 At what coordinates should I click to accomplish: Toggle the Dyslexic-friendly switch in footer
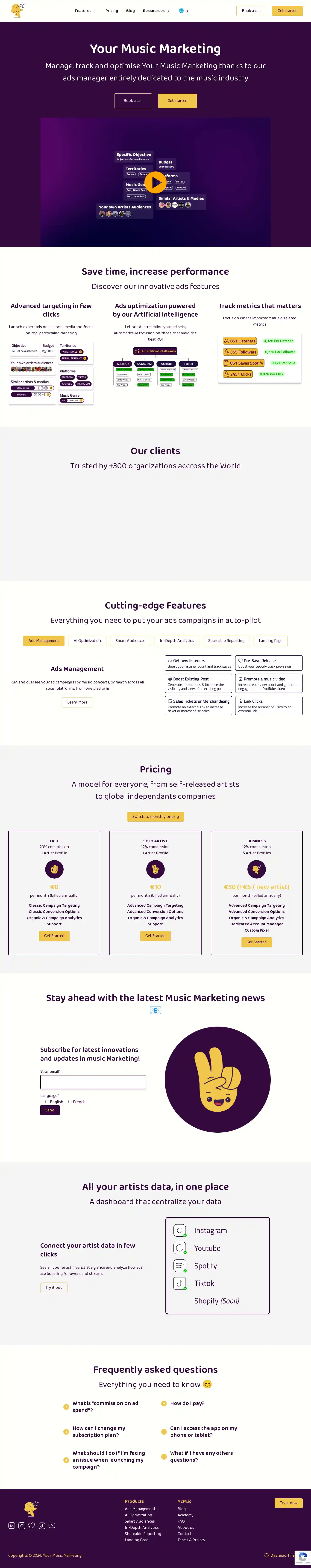[x=267, y=1555]
